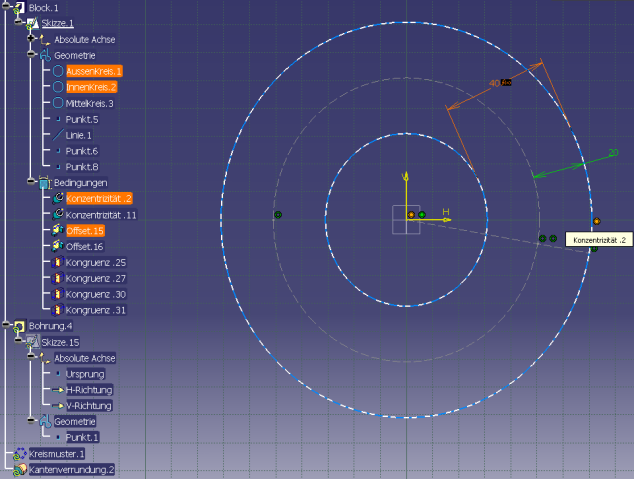Viewport: 634px width, 479px height.
Task: Select the H-Richtung tree entry
Action: point(89,390)
